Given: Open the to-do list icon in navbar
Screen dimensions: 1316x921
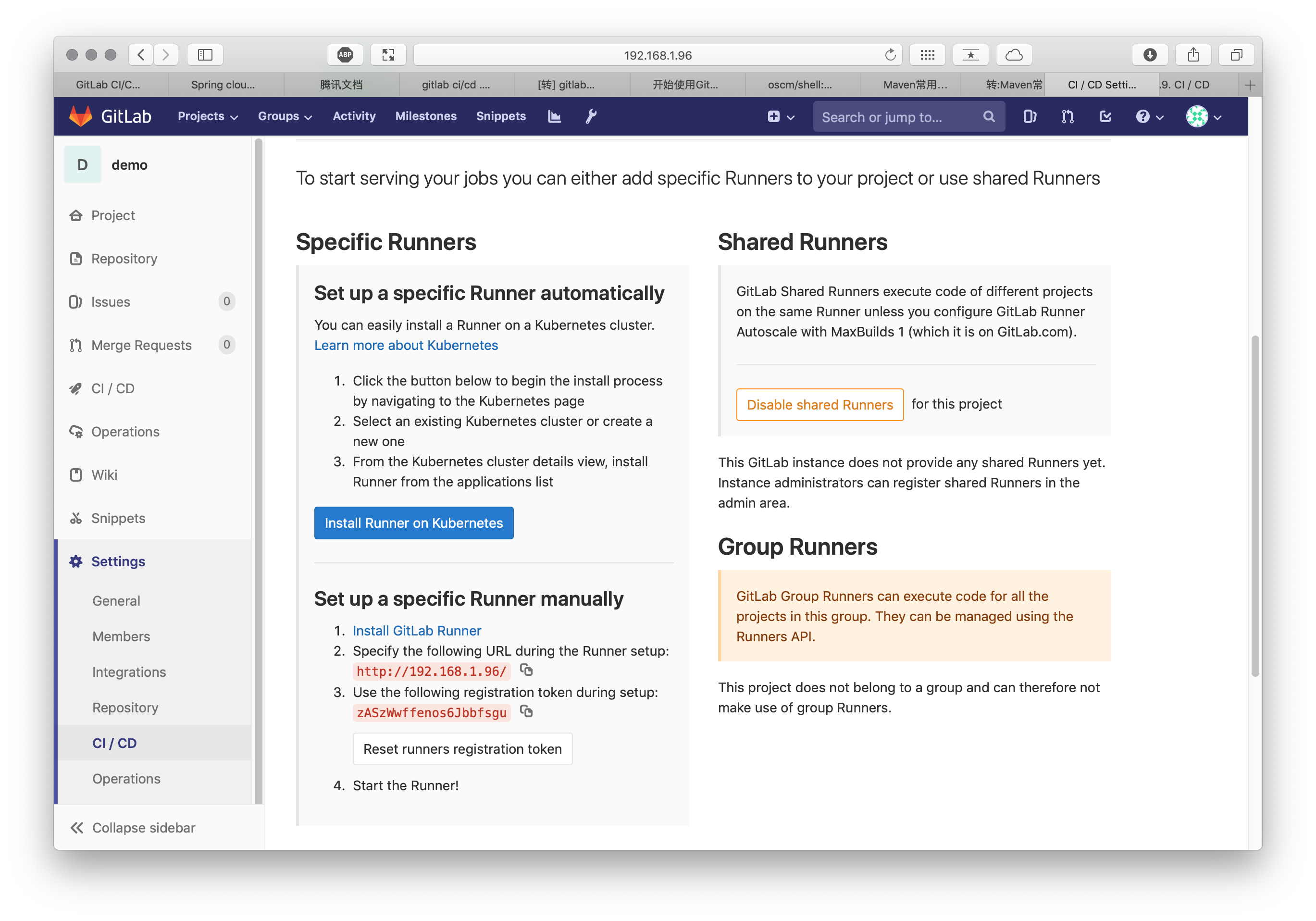Looking at the screenshot, I should pos(1105,117).
